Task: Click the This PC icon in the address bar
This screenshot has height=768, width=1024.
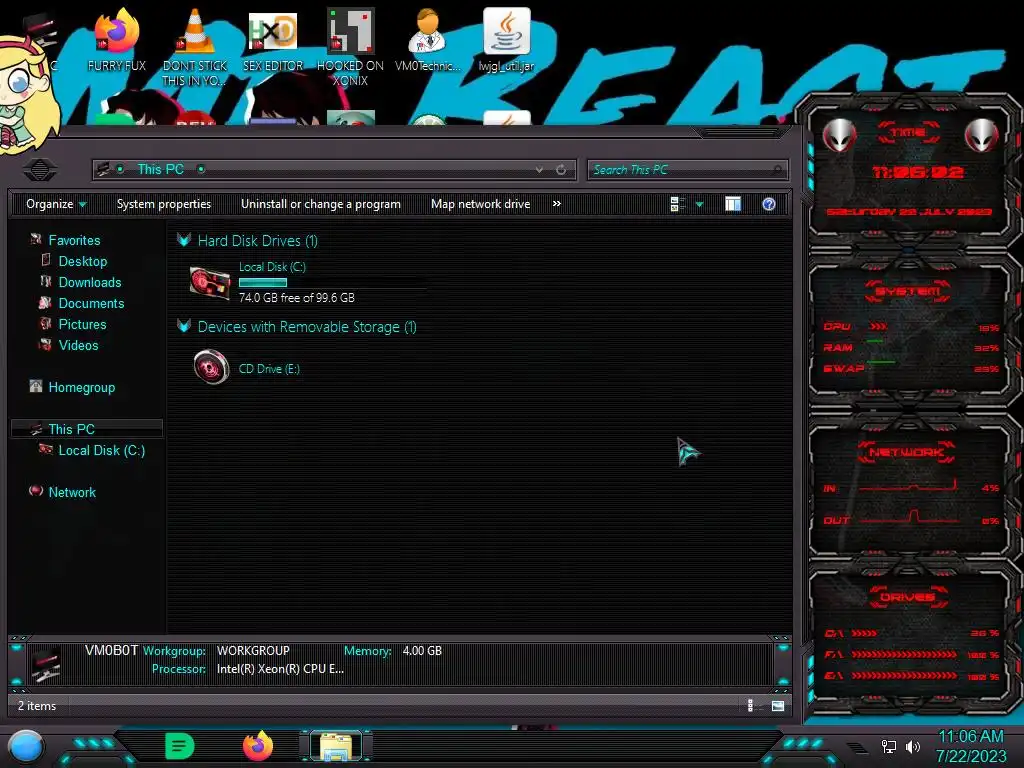Action: 103,169
